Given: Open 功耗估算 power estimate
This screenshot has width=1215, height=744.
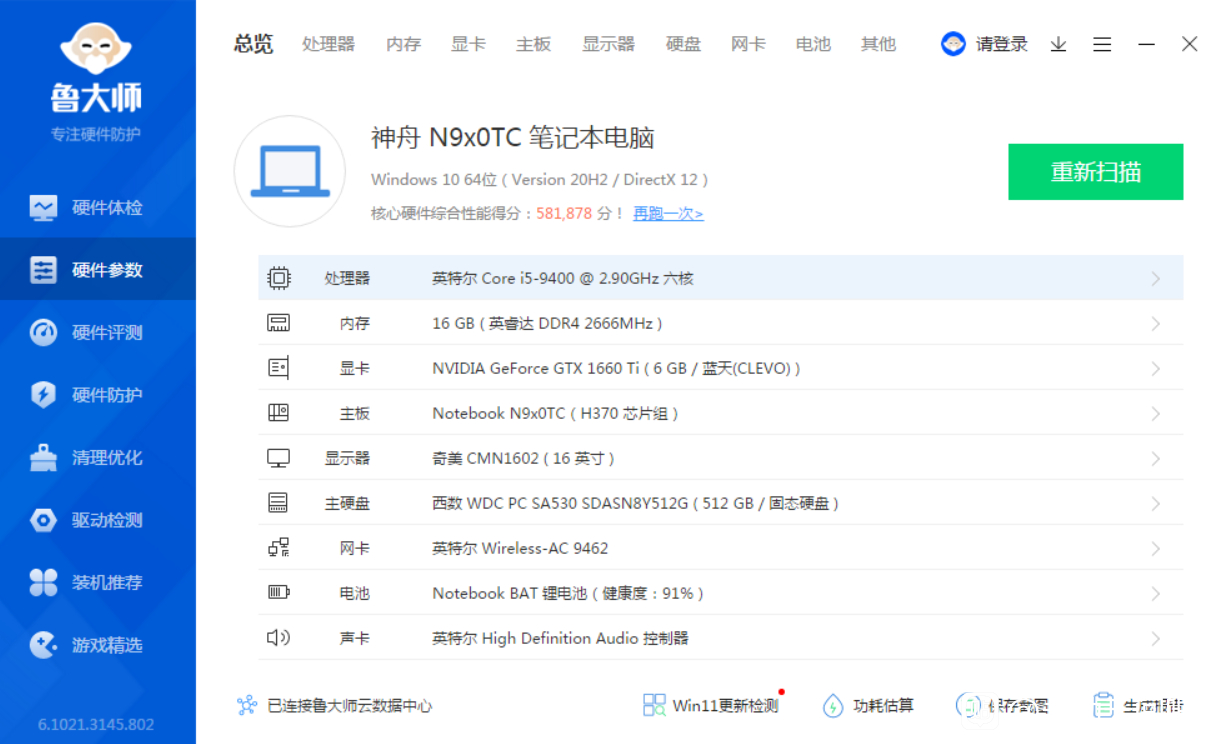Looking at the screenshot, I should [x=868, y=706].
